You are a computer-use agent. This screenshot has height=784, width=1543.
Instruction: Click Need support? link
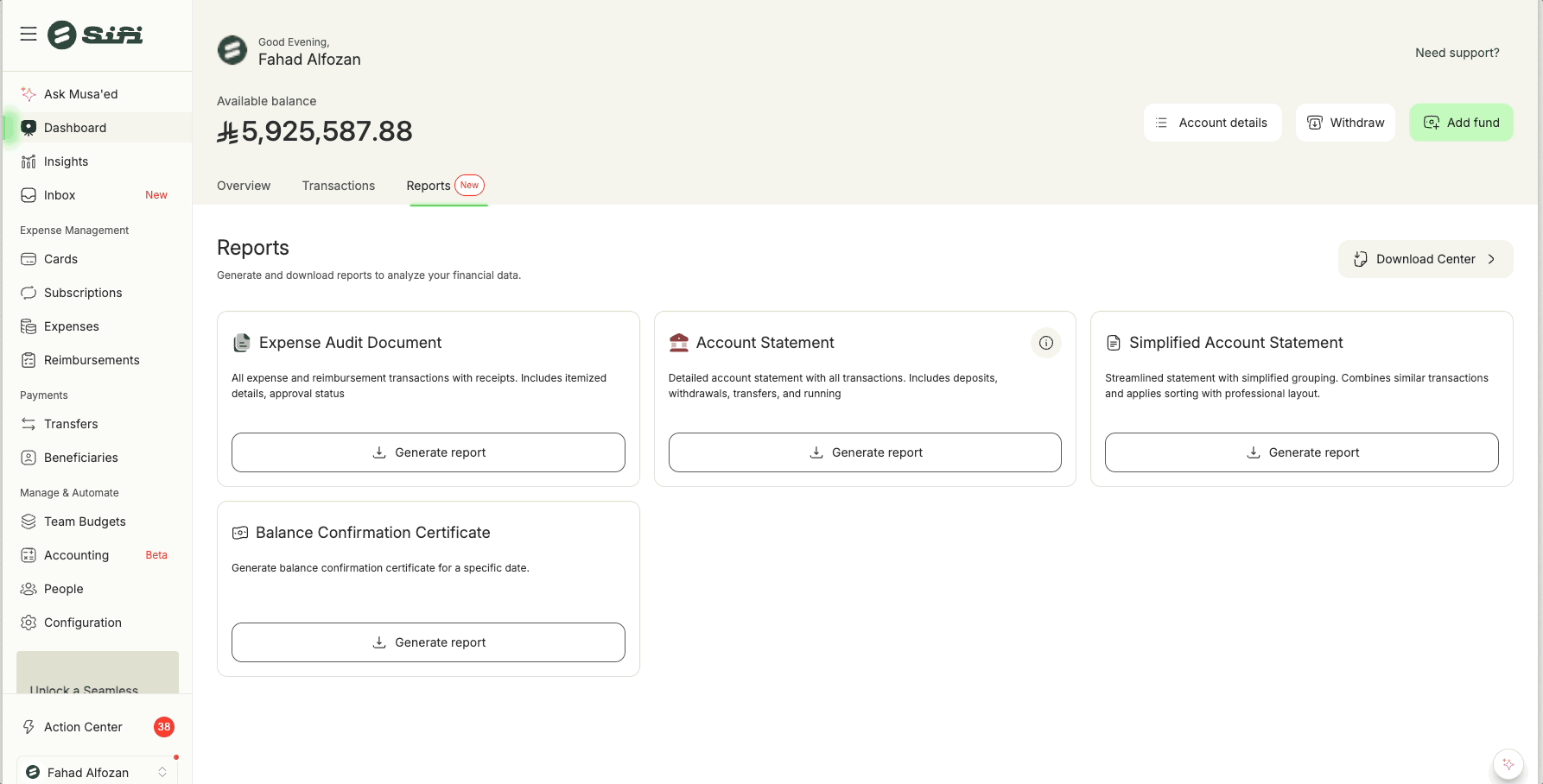tap(1457, 53)
